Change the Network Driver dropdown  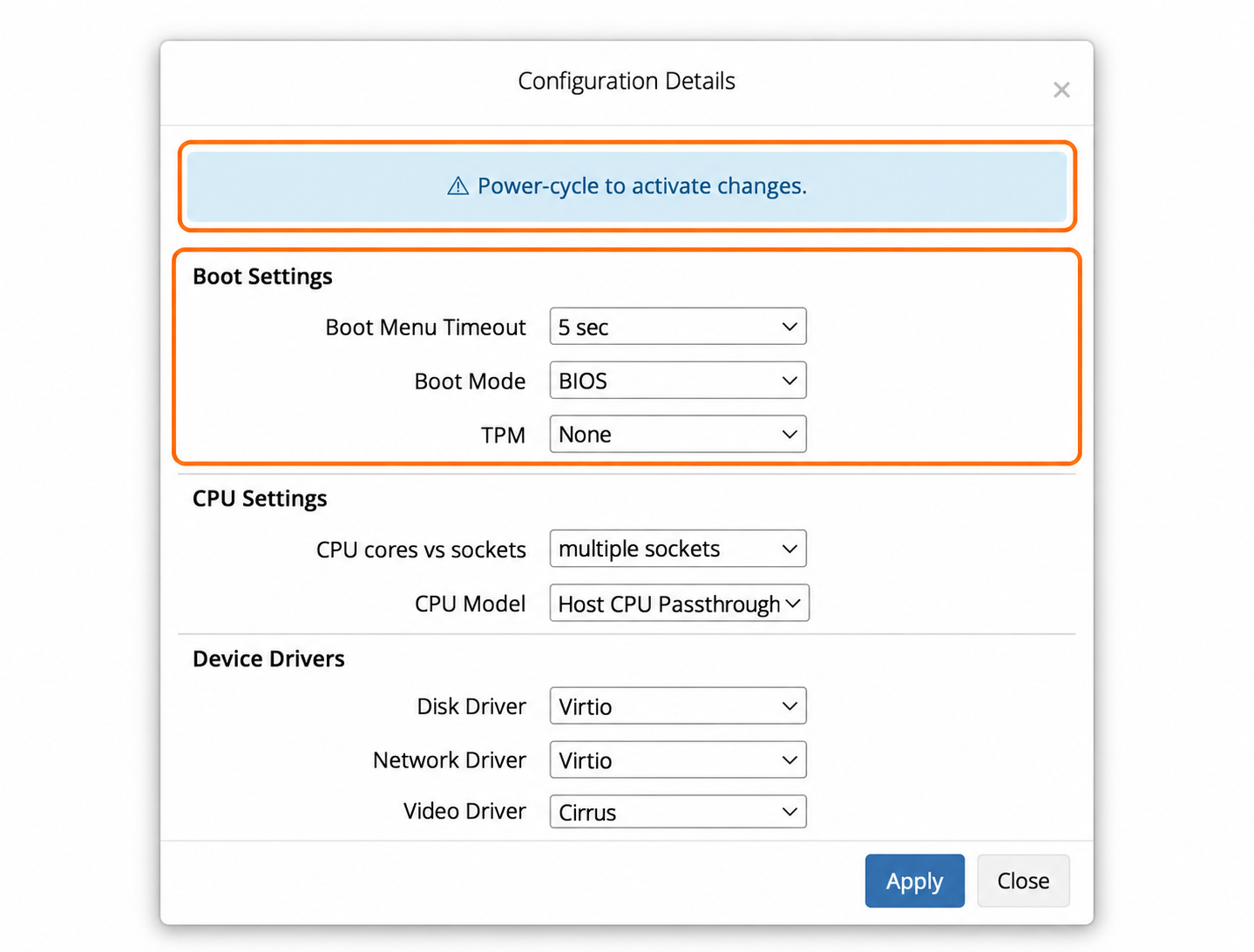(x=678, y=760)
